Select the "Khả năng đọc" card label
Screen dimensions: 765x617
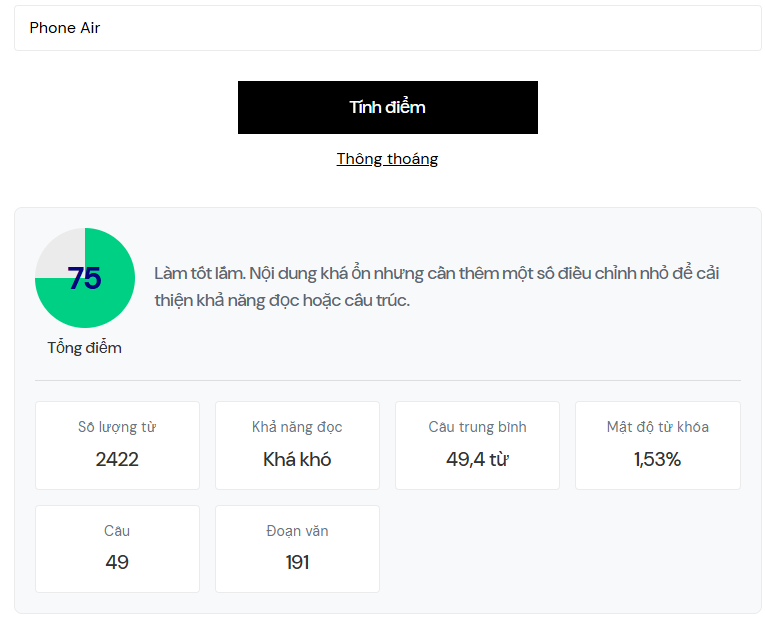tap(297, 427)
